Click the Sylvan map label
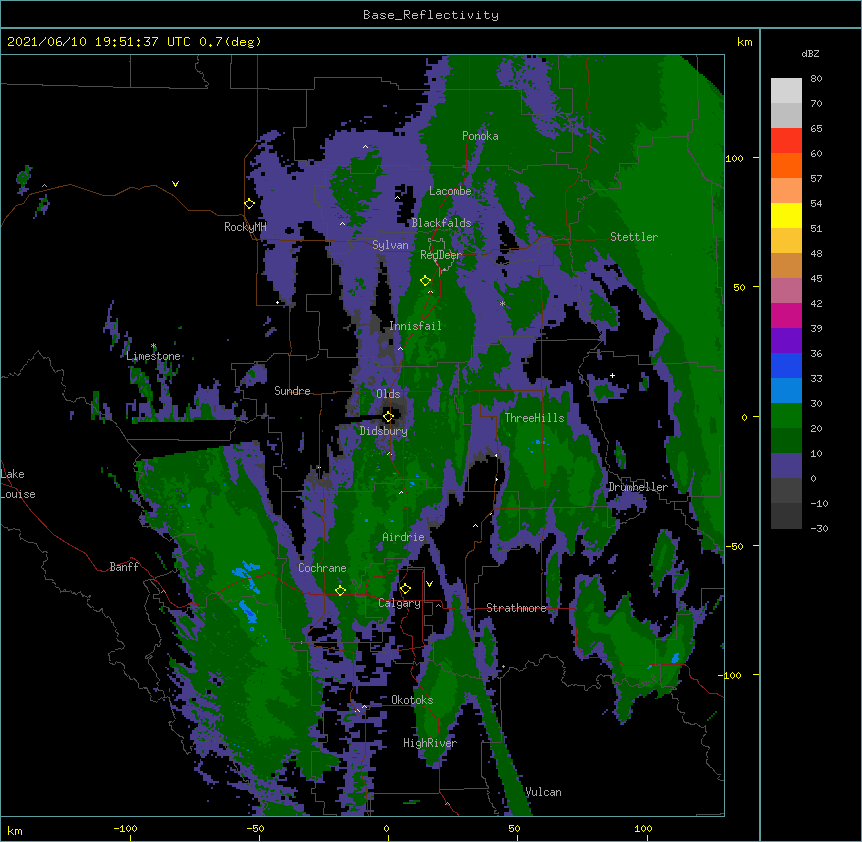This screenshot has height=842, width=862. (x=390, y=245)
